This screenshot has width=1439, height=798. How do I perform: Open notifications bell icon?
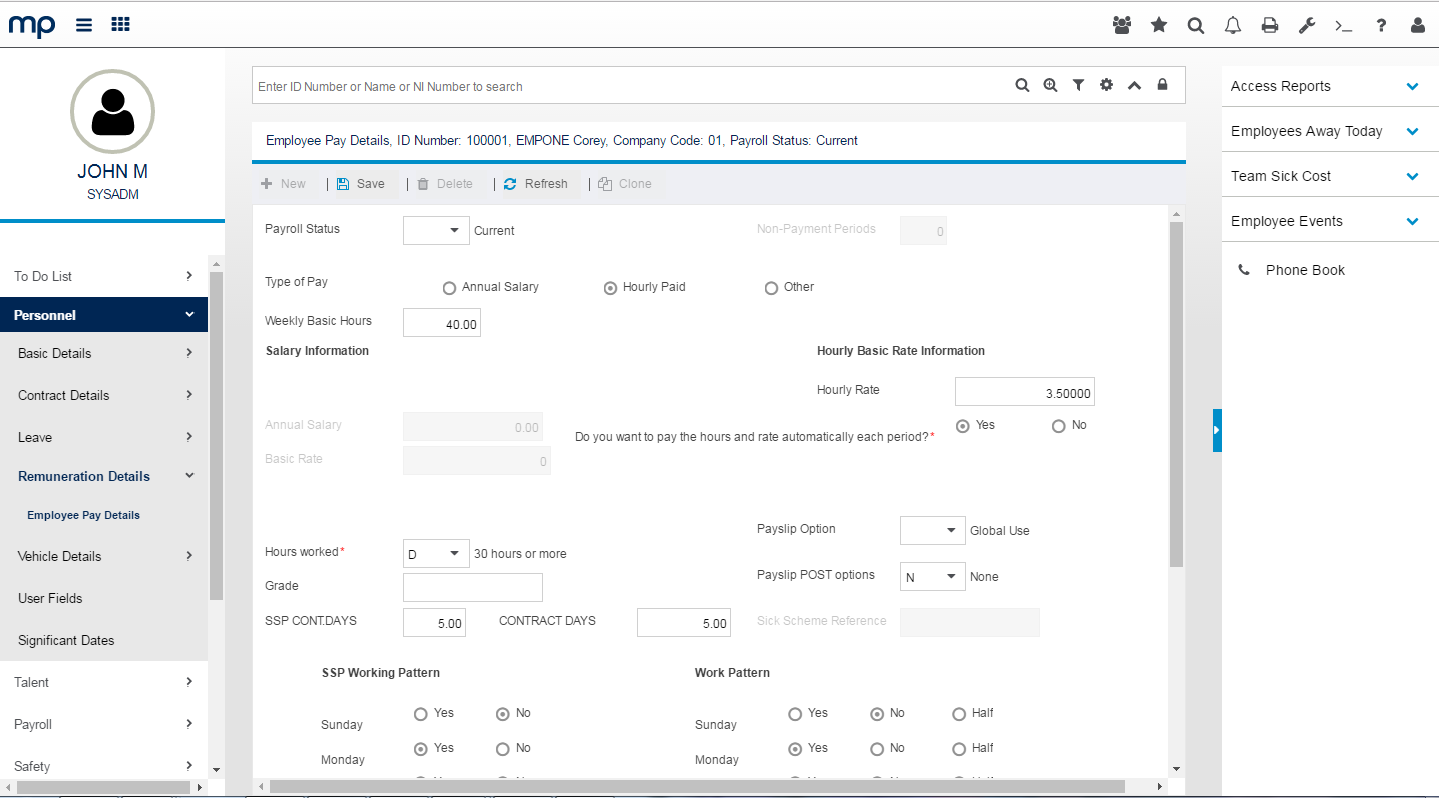pyautogui.click(x=1233, y=26)
